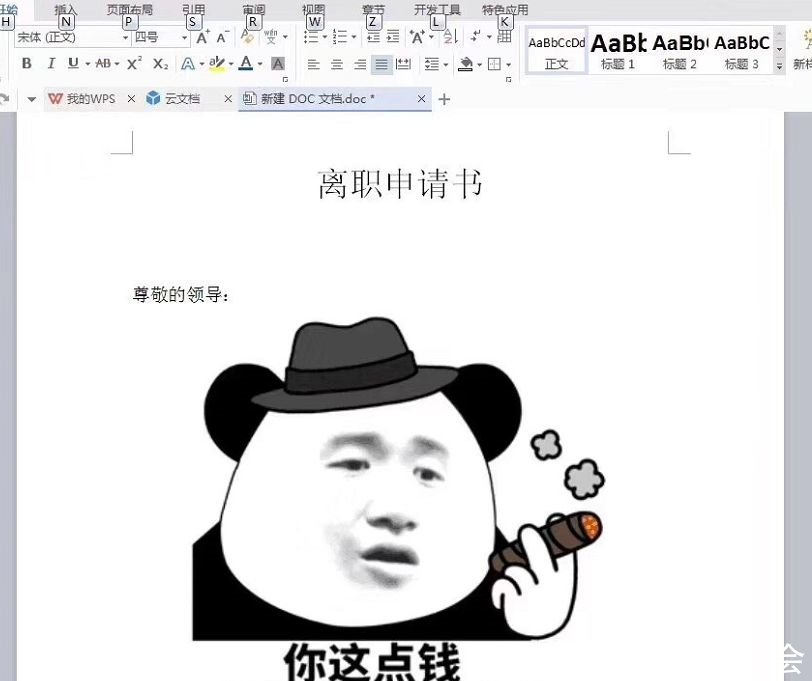The height and width of the screenshot is (681, 812).
Task: Click the WPS logo on 我的WPS tab
Action: pos(55,98)
